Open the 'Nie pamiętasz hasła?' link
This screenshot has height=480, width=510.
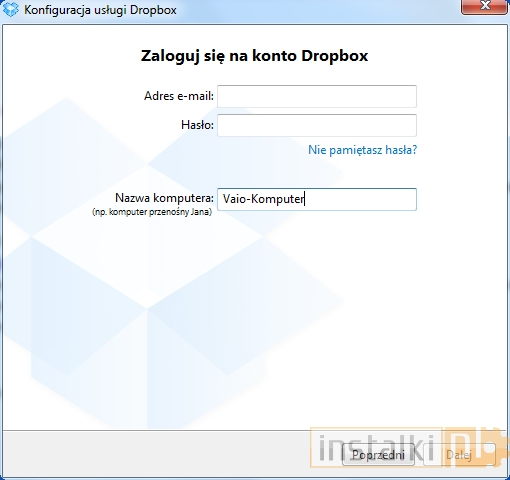point(362,150)
